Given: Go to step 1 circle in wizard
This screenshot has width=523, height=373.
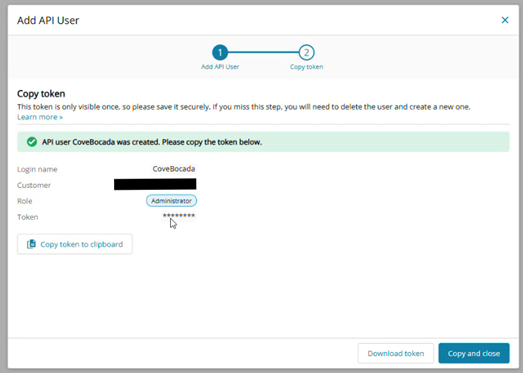Looking at the screenshot, I should 220,52.
